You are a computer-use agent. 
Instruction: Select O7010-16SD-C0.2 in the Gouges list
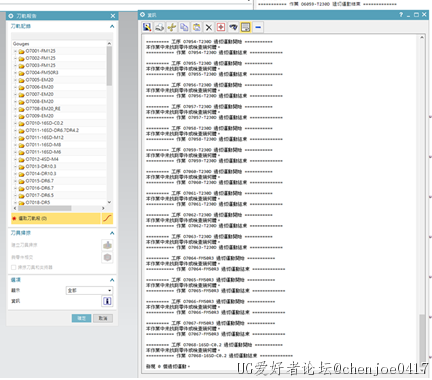[x=44, y=123]
